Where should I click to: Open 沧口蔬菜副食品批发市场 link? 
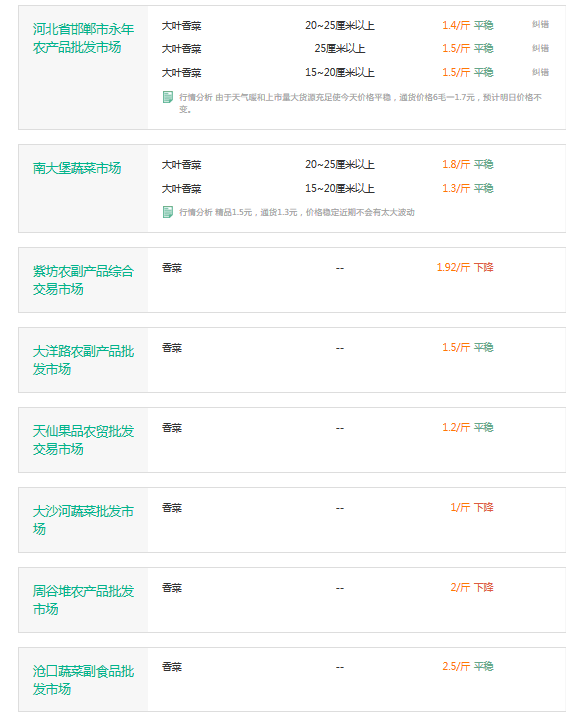(x=83, y=680)
